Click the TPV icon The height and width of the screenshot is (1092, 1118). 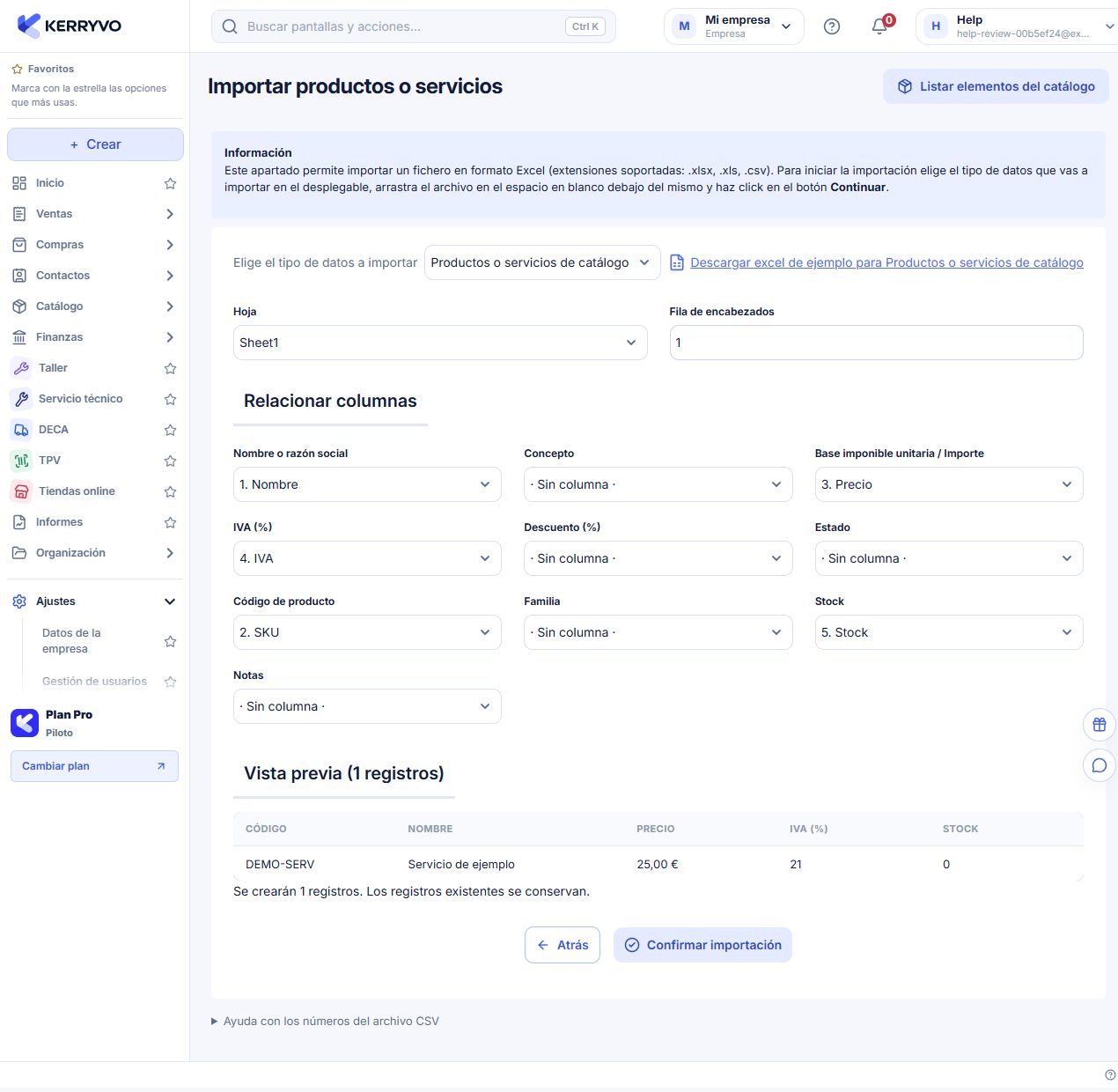coord(21,461)
